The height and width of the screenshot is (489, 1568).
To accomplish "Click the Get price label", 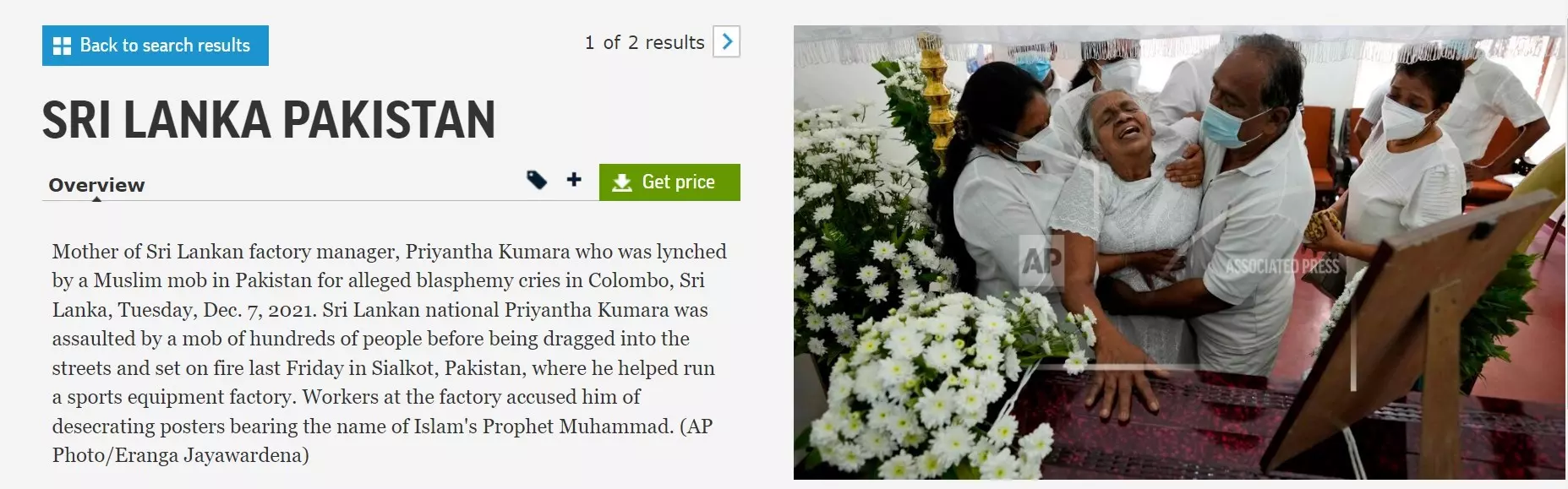I will (x=679, y=182).
